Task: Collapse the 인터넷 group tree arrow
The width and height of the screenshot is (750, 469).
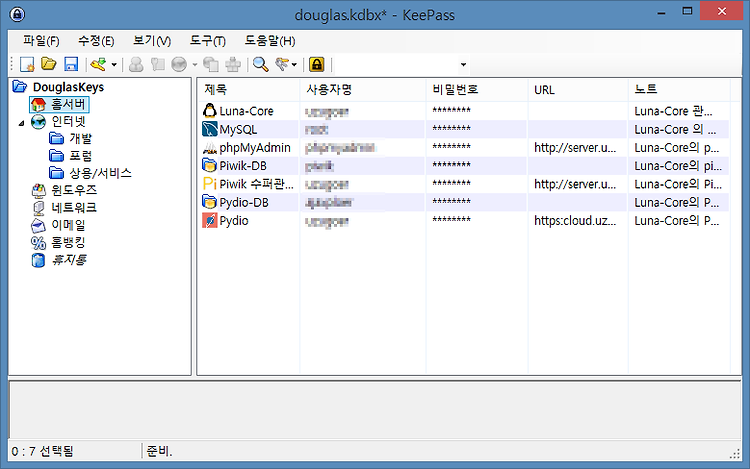Action: [22, 123]
